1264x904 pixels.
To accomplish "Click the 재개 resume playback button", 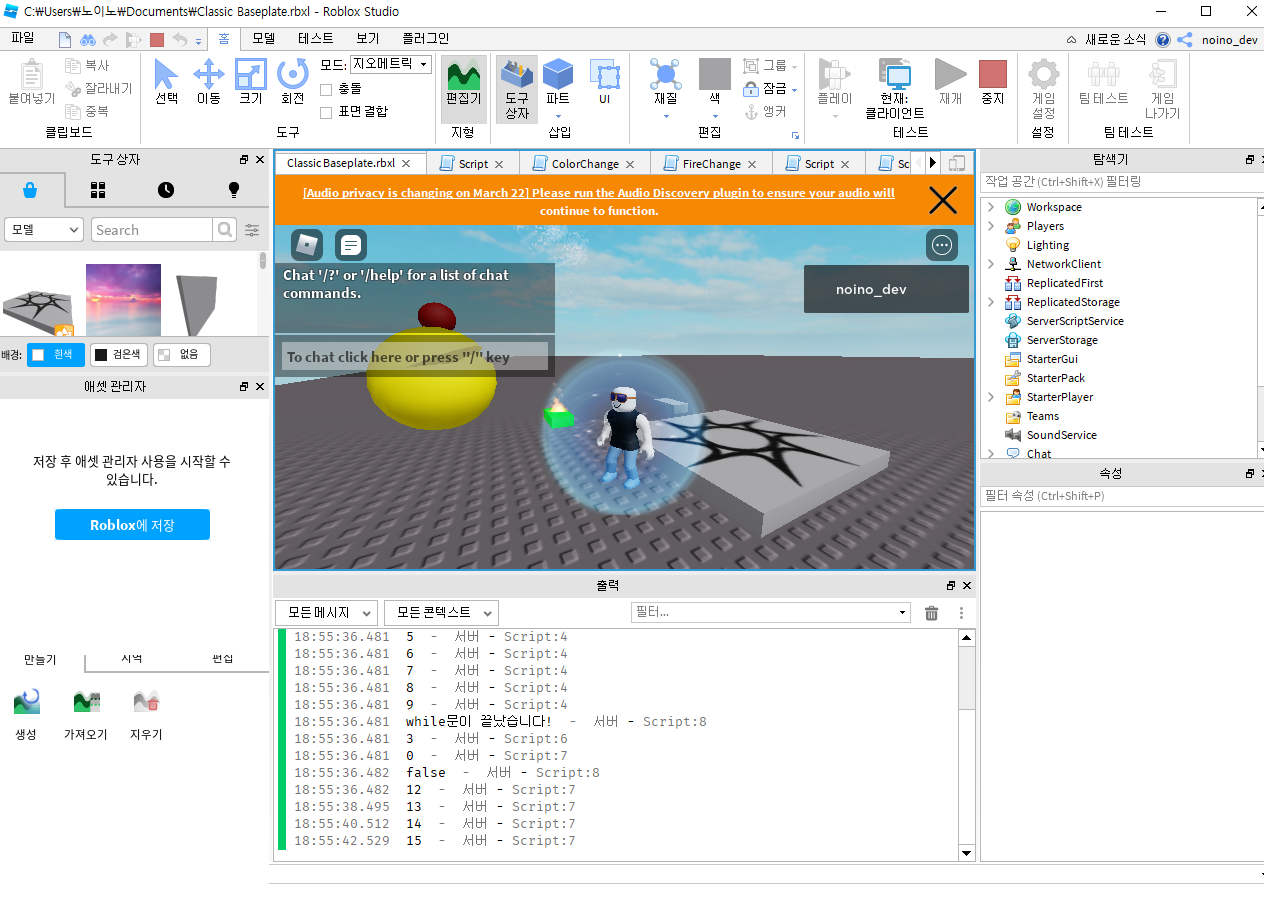I will coord(950,82).
